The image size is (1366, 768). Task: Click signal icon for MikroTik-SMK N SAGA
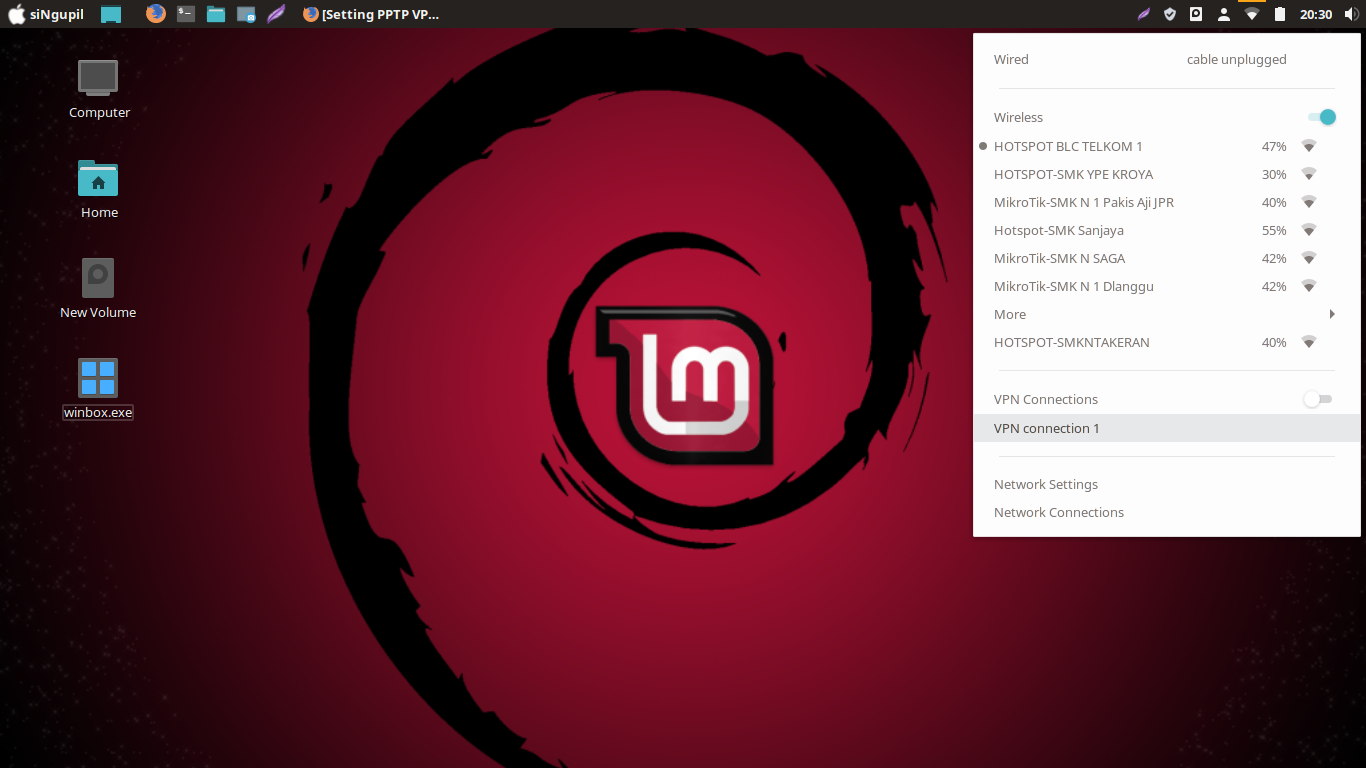click(1308, 258)
